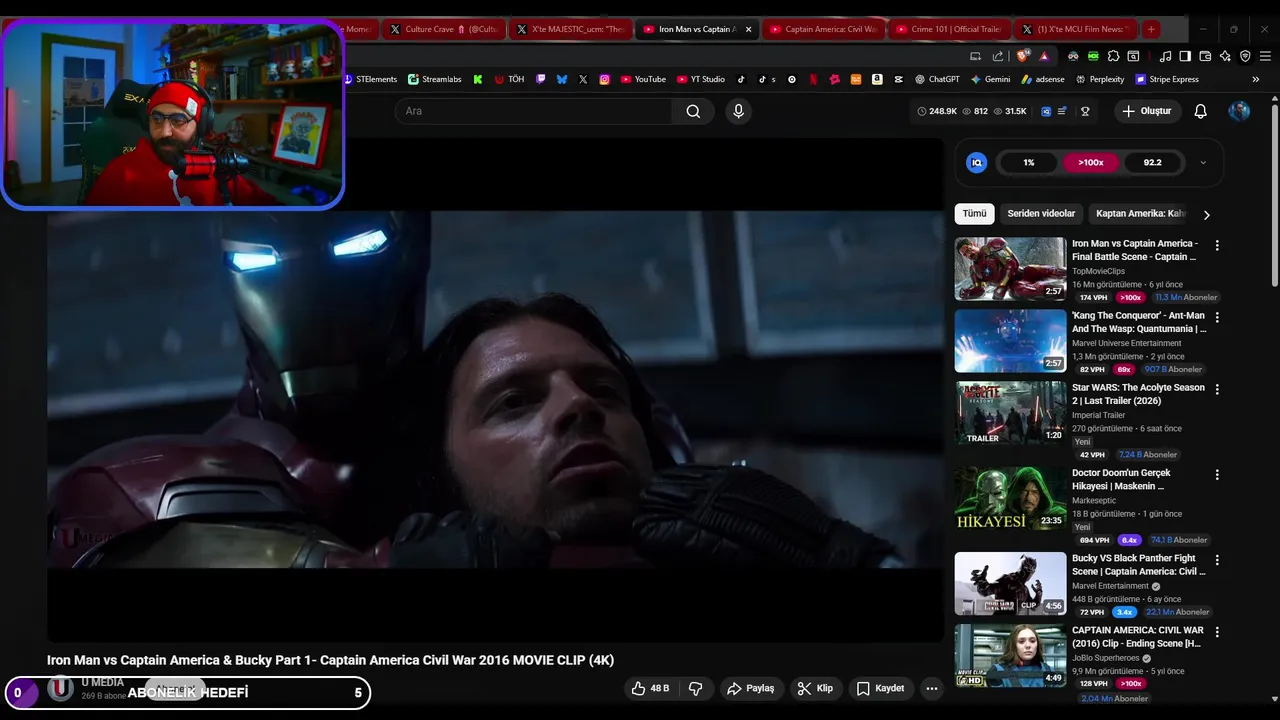This screenshot has width=1280, height=720.
Task: Open Brave hamburger main menu
Action: point(1265,56)
